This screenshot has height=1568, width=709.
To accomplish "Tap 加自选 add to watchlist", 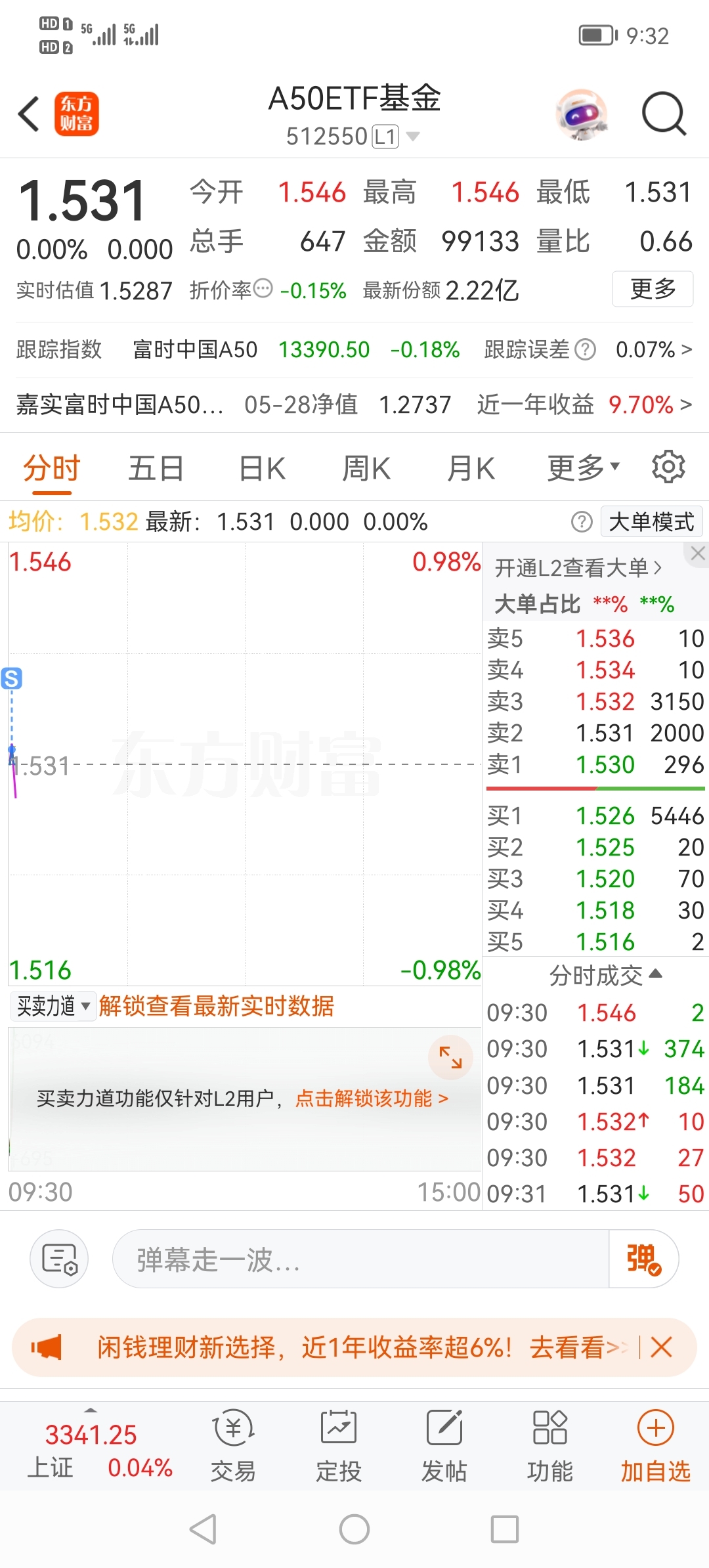I will 656,1445.
